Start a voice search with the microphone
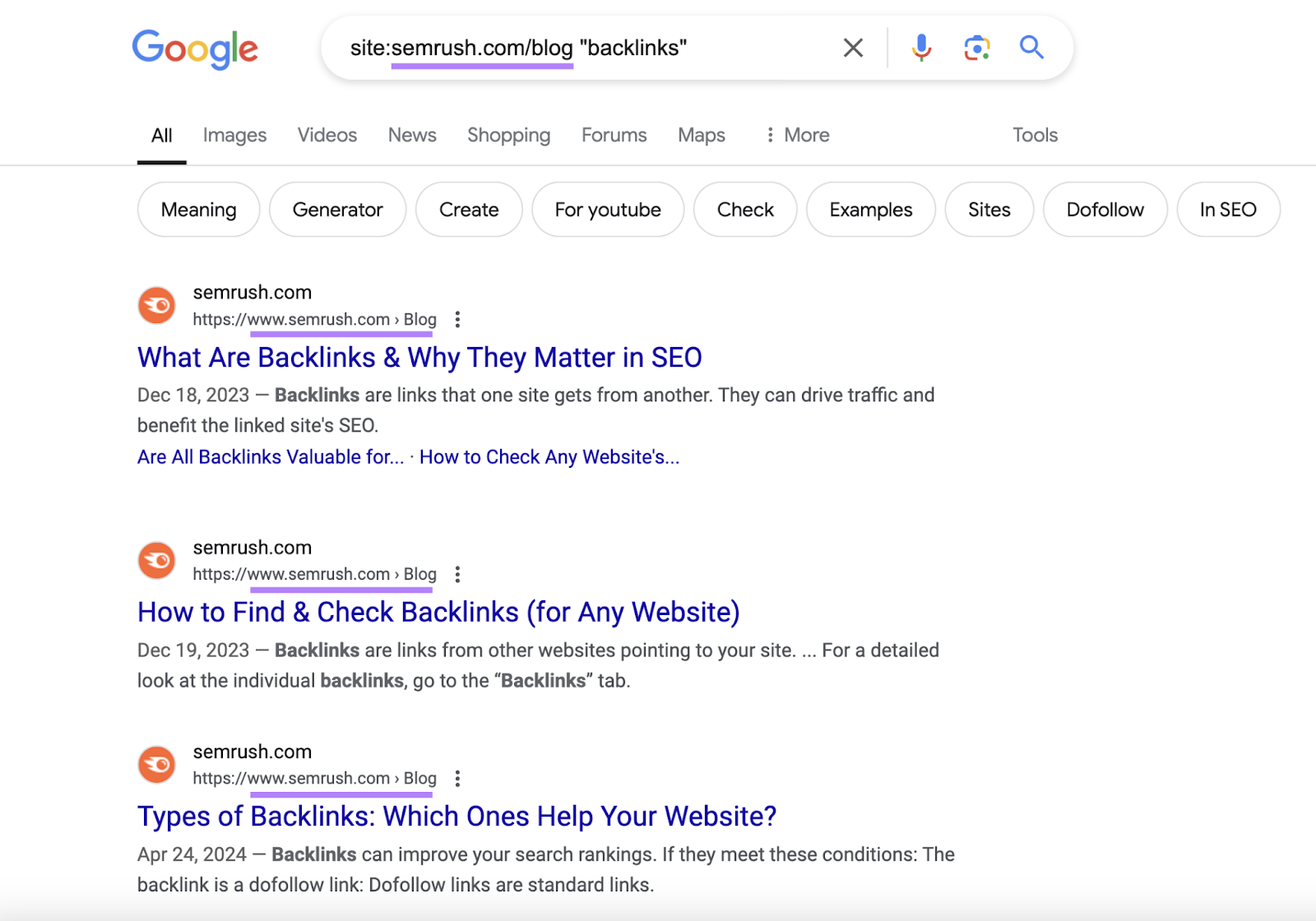 click(920, 48)
